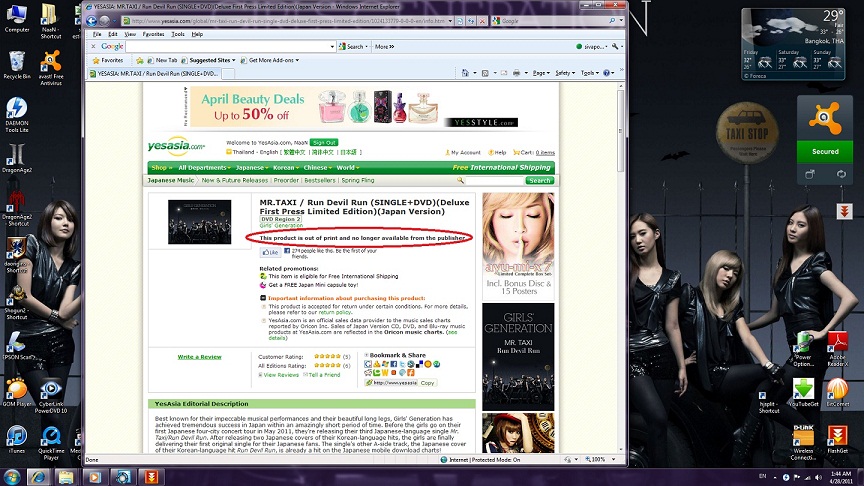Open the Help menu
864x486 pixels.
tap(197, 34)
